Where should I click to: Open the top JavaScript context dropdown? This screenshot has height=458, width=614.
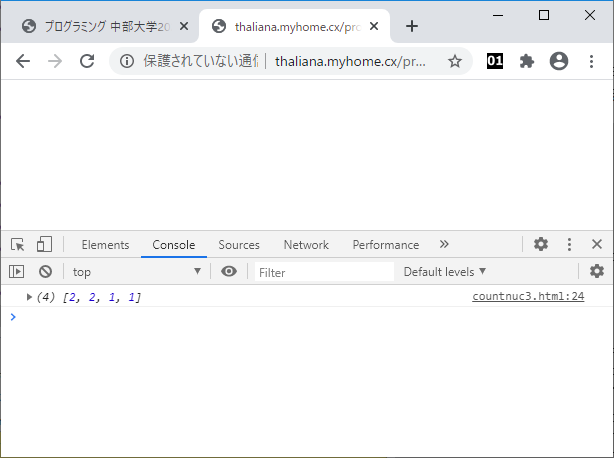pyautogui.click(x=136, y=271)
